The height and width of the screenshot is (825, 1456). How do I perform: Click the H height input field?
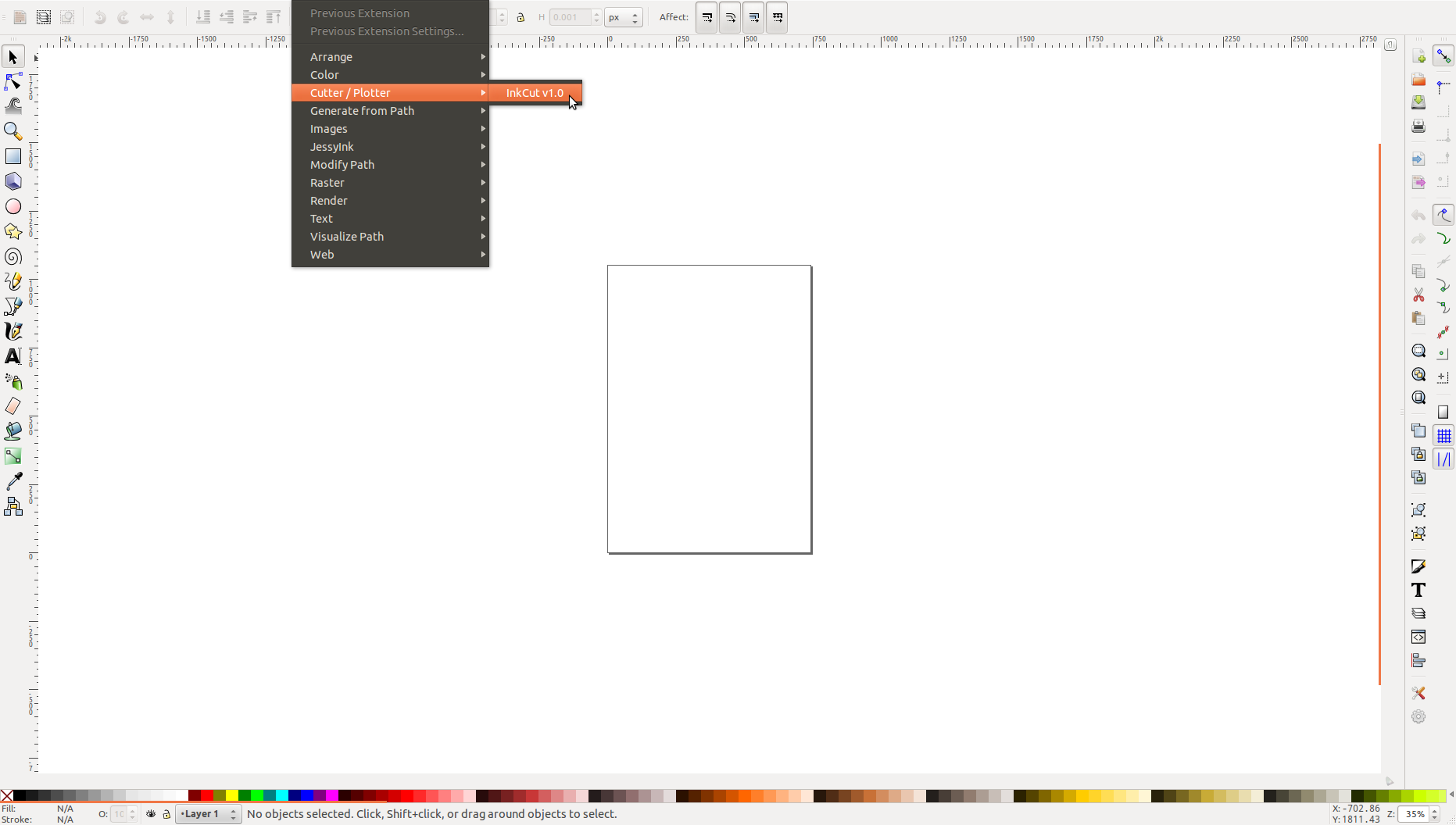point(570,17)
